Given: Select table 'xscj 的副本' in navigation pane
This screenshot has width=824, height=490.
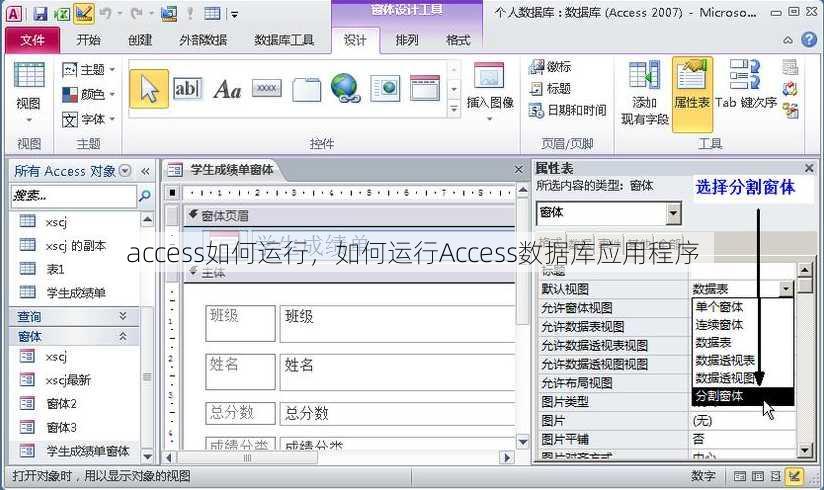Looking at the screenshot, I should (x=75, y=246).
